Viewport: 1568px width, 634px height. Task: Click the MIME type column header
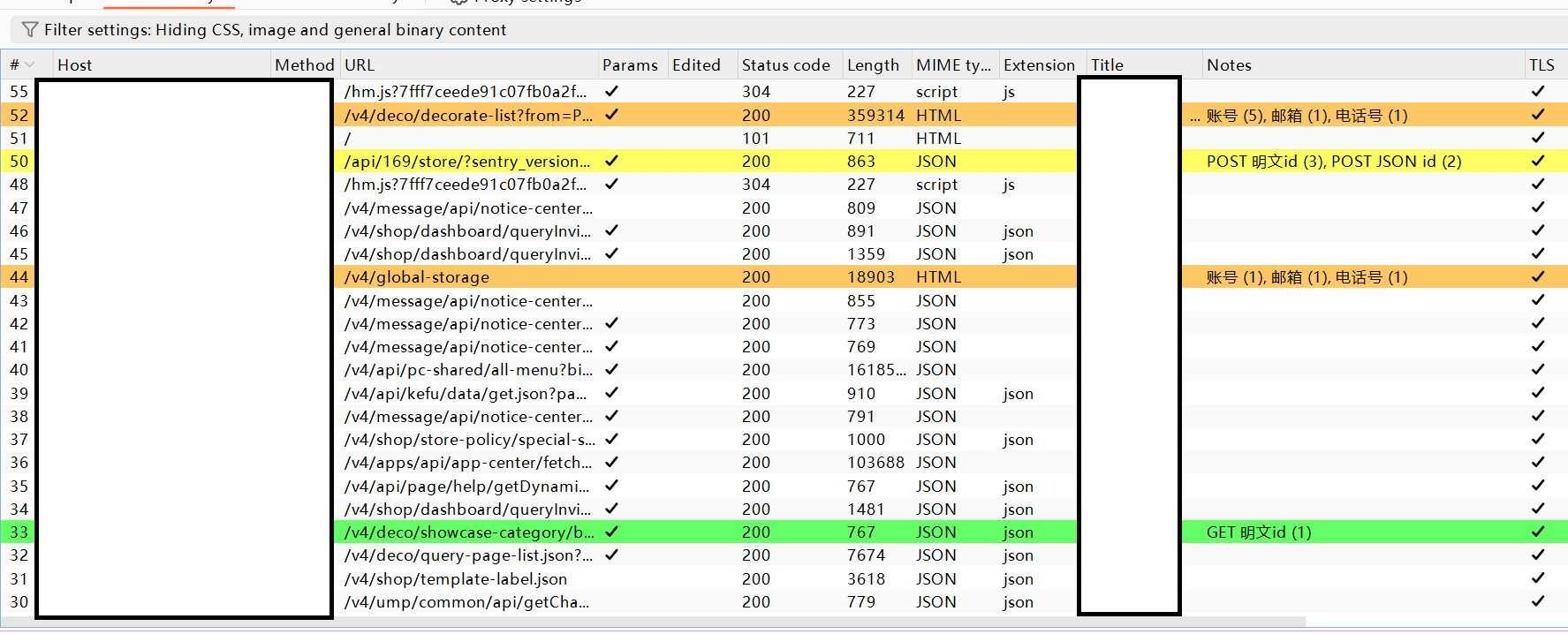[953, 65]
